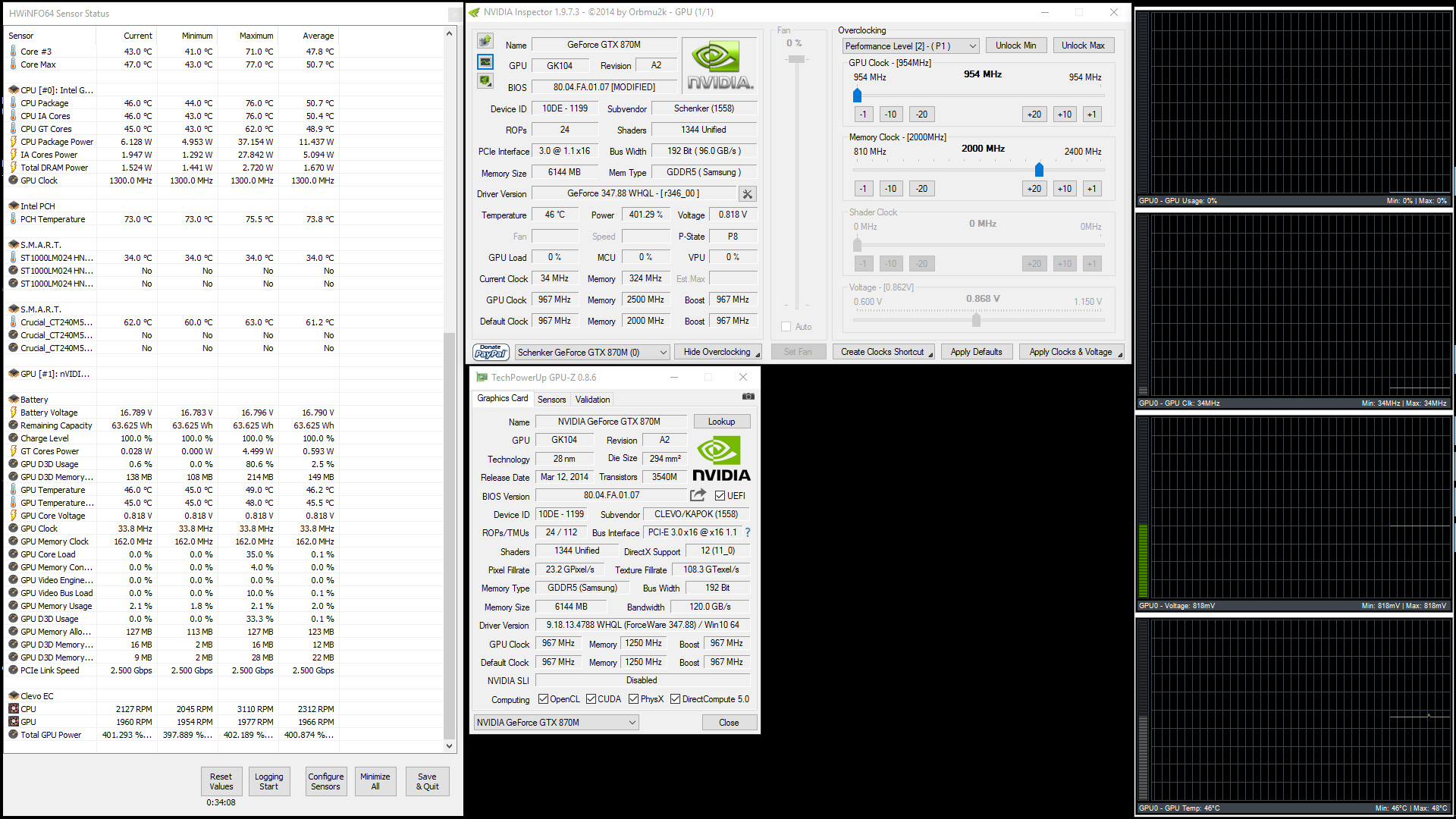Image resolution: width=1456 pixels, height=819 pixels.
Task: Click the fan speed vertical slider
Action: tap(796, 59)
